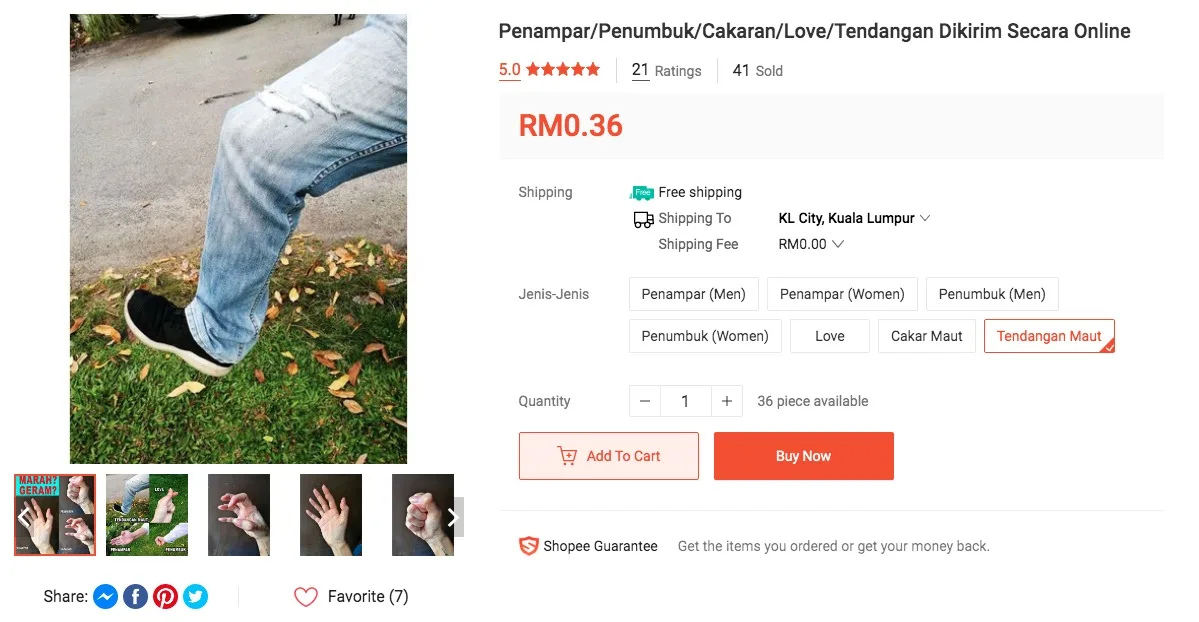Select the Penampar (Men) variation
This screenshot has height=622, width=1199.
693,294
